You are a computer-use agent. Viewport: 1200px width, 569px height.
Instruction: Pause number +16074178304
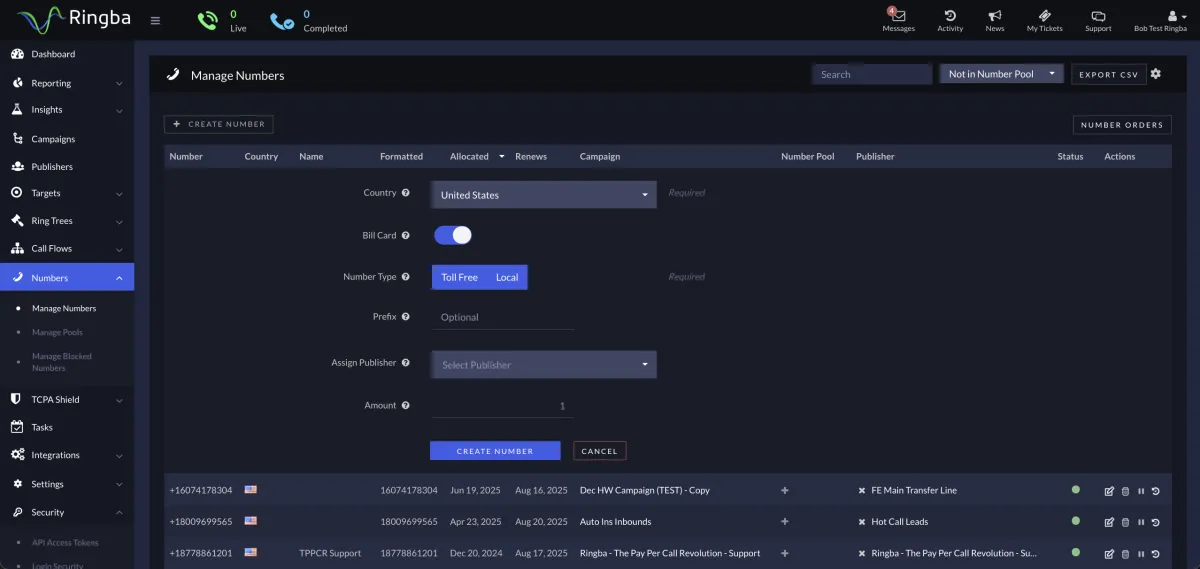click(x=1141, y=491)
